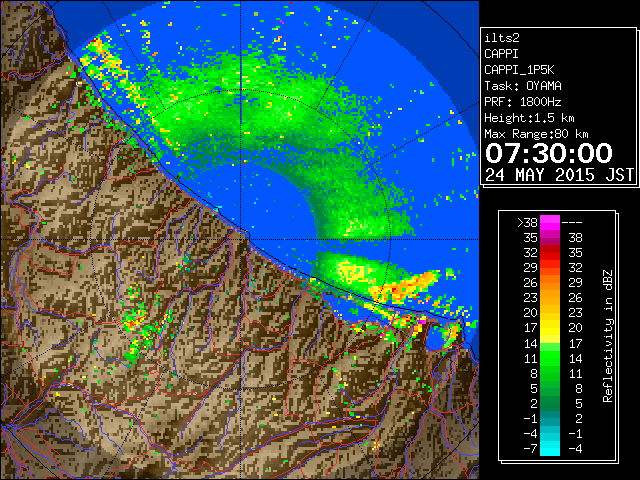Select the 'PRF: 1800Hz' entry
This screenshot has width=640, height=480.
tap(523, 102)
